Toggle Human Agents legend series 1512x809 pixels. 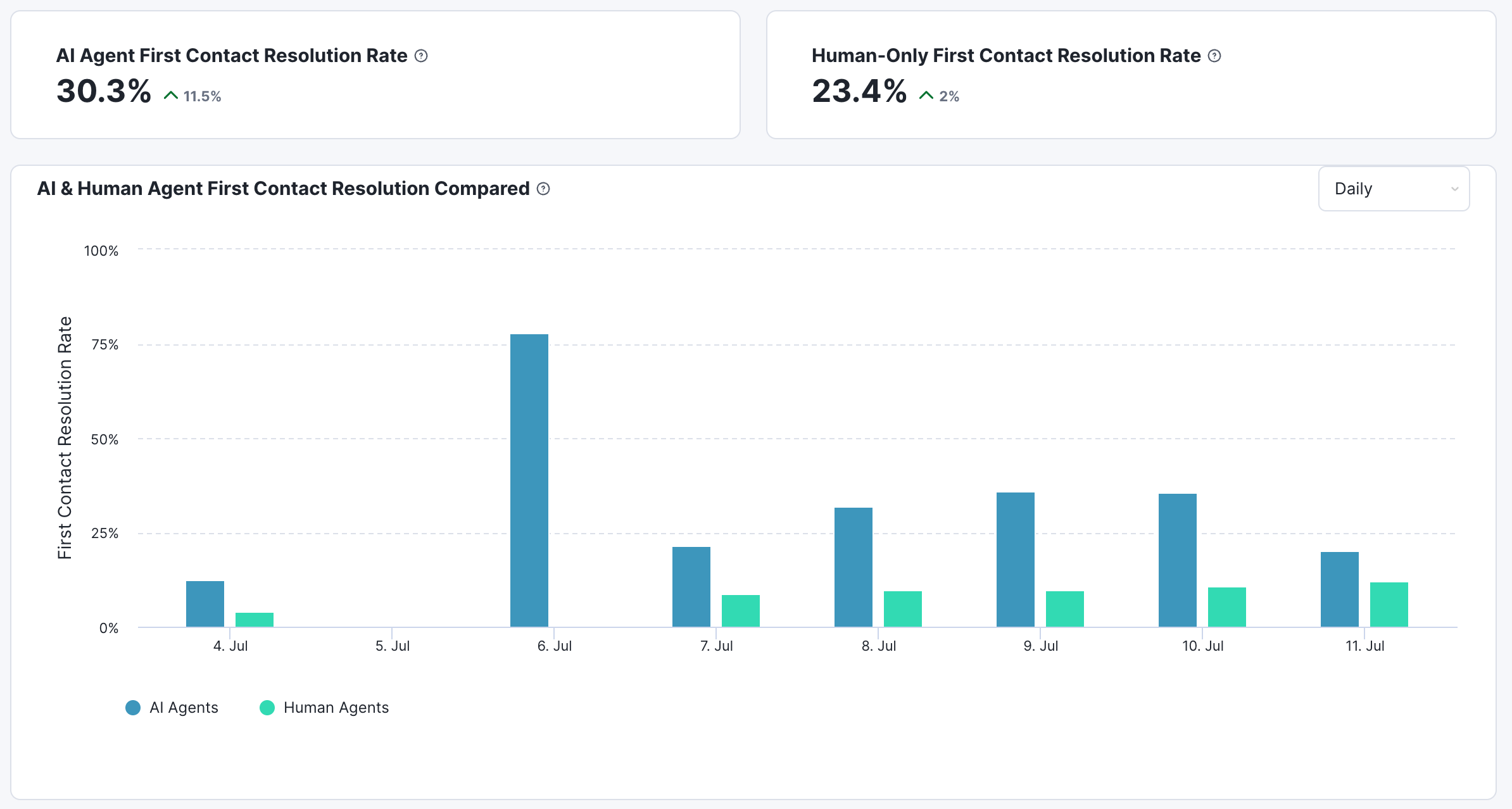pyautogui.click(x=336, y=708)
